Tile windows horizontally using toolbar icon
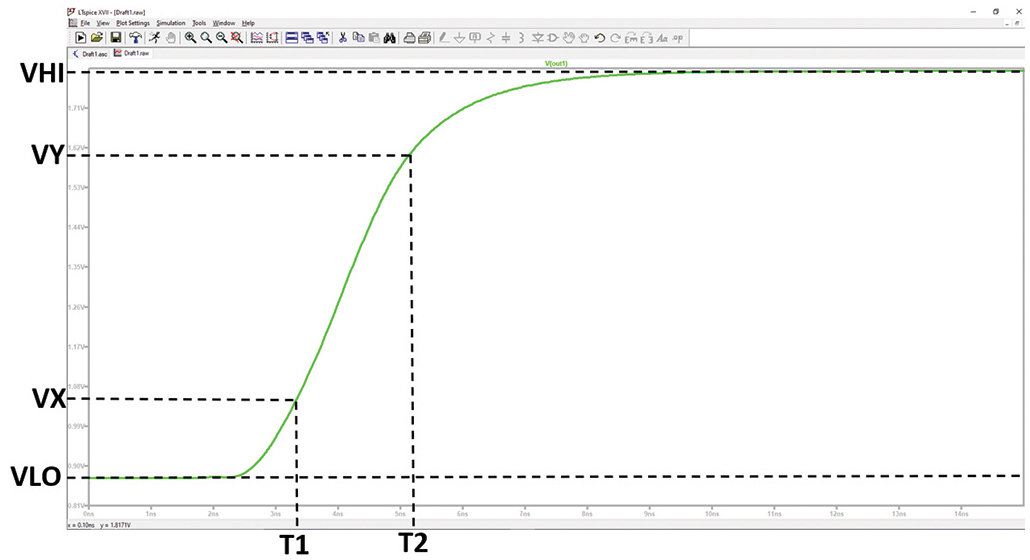The width and height of the screenshot is (1030, 560). point(292,38)
